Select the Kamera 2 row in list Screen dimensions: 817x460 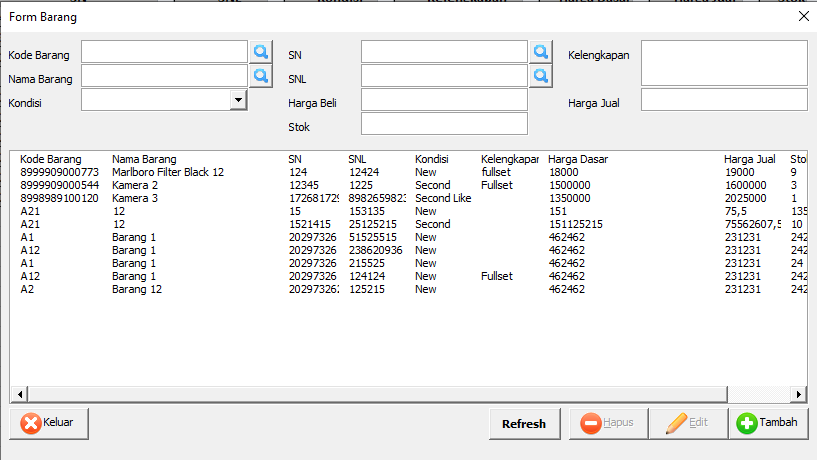[135, 185]
